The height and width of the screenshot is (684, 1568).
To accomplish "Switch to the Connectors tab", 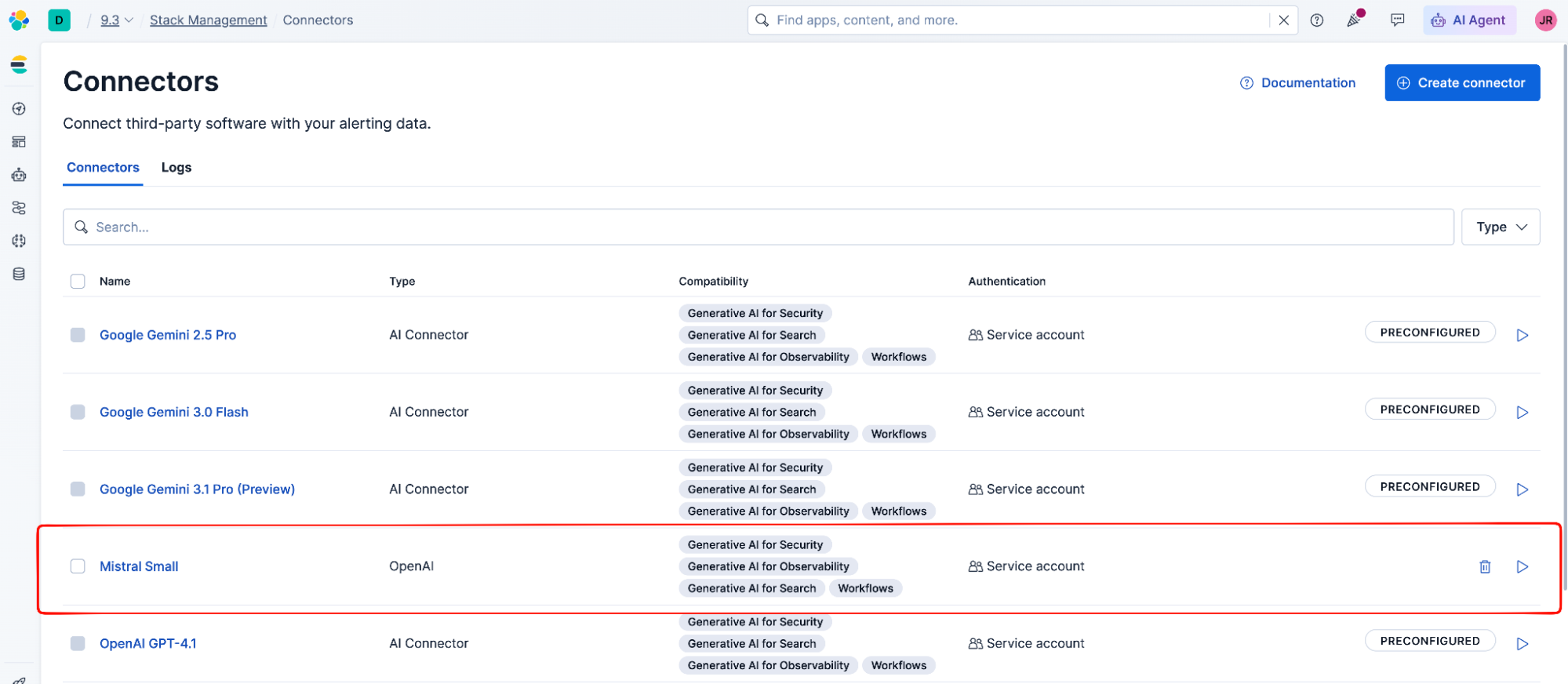I will coord(103,168).
